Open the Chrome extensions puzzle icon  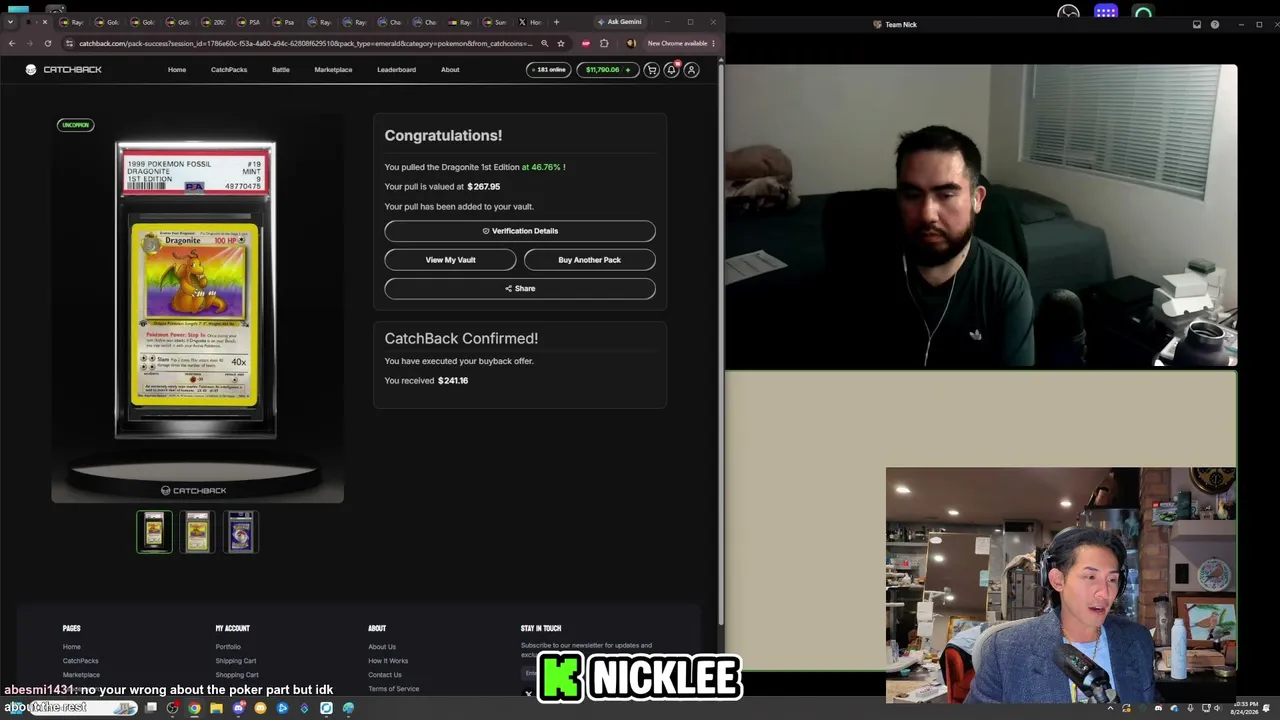click(x=604, y=44)
